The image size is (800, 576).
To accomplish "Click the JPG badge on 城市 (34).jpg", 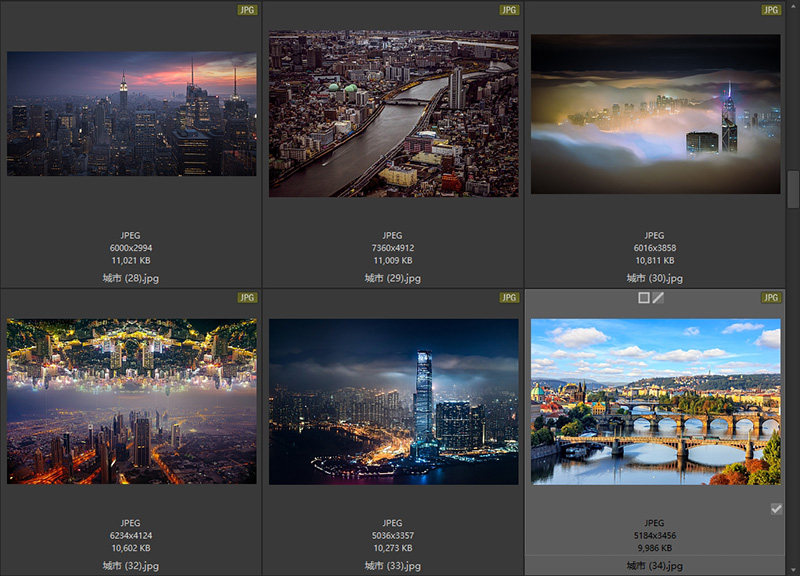I will (x=771, y=298).
